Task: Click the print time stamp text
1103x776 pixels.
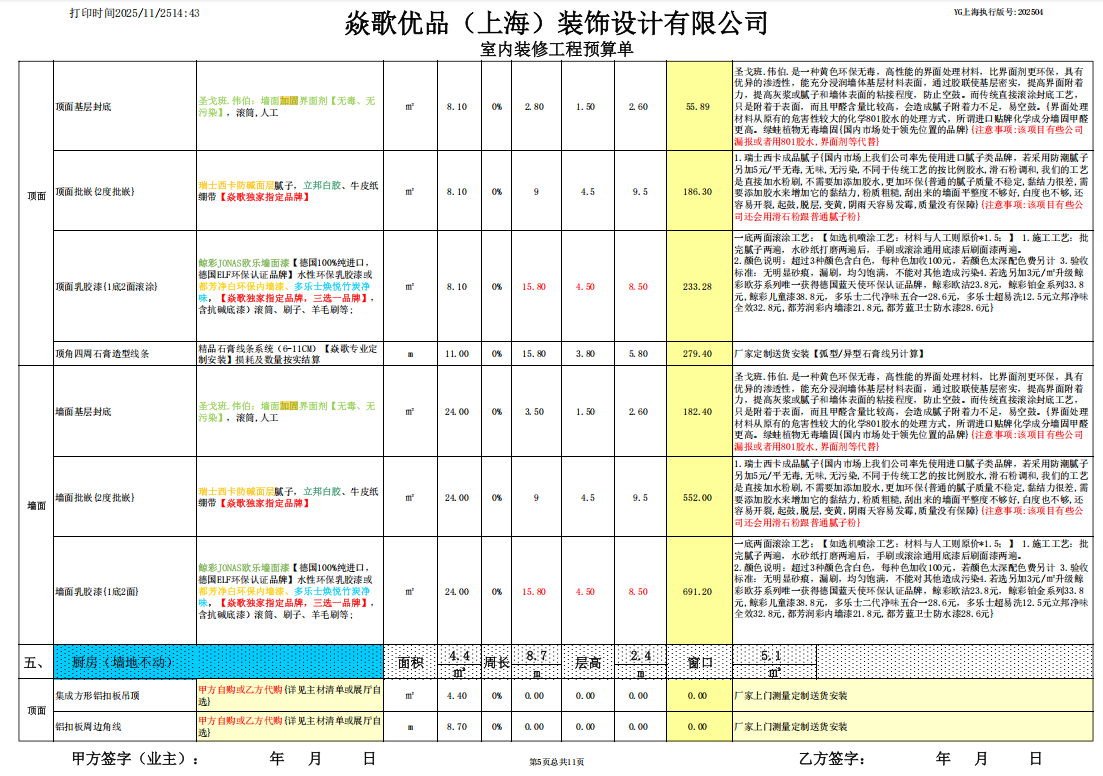Action: [x=135, y=13]
